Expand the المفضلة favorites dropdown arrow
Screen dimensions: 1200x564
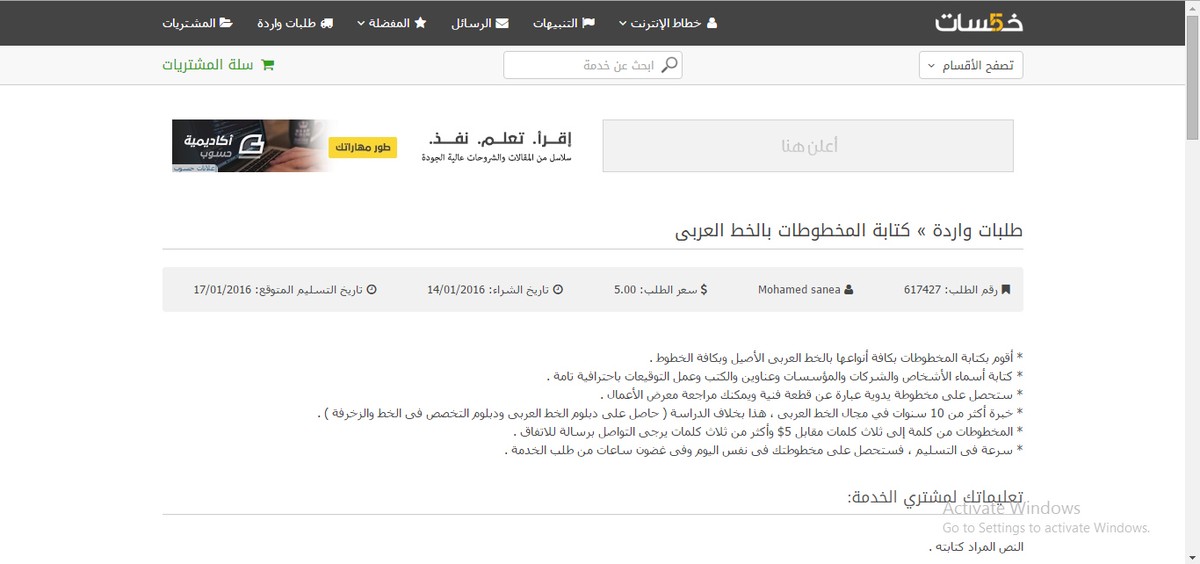[361, 23]
